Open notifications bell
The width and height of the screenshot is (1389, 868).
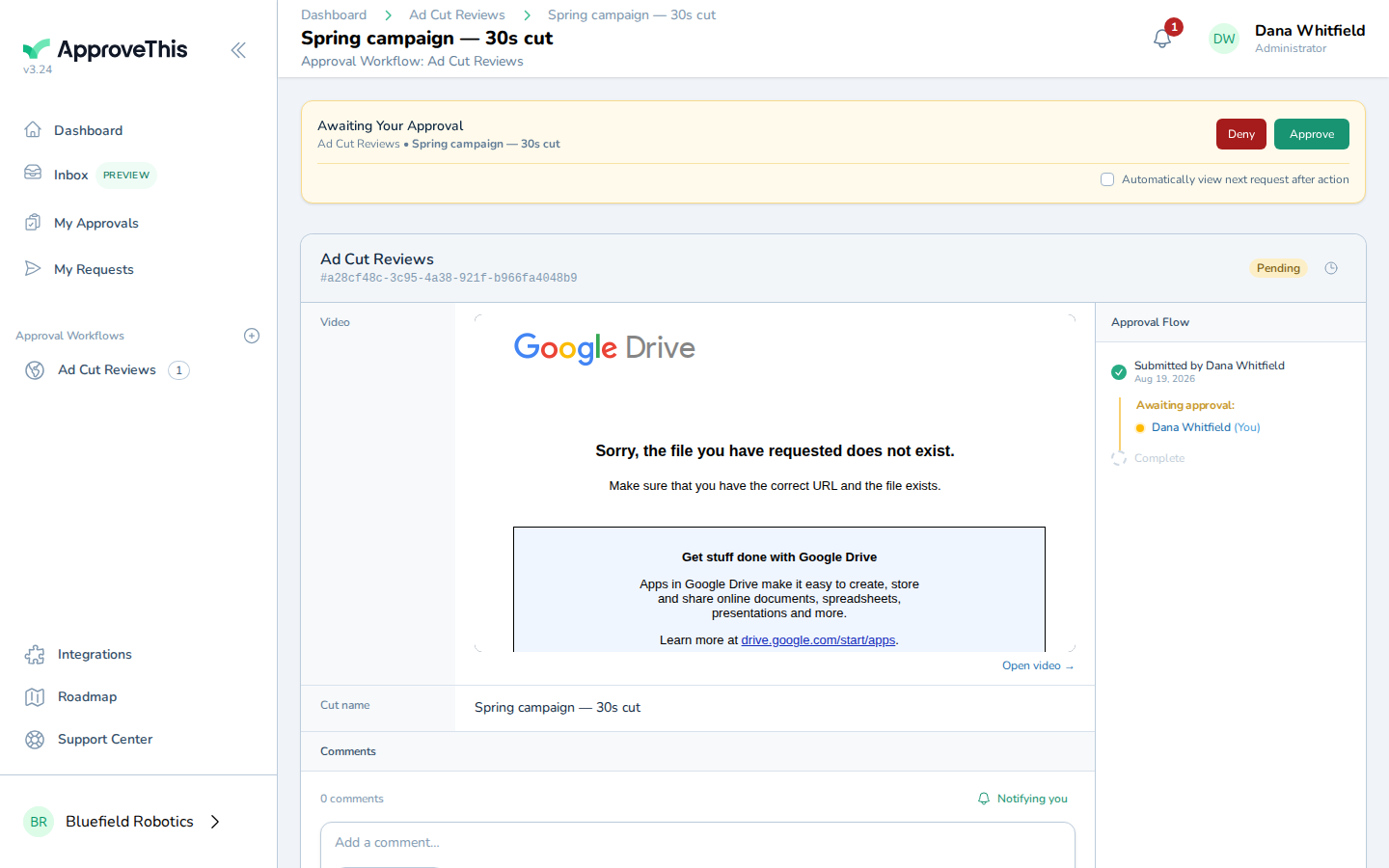[x=1162, y=39]
